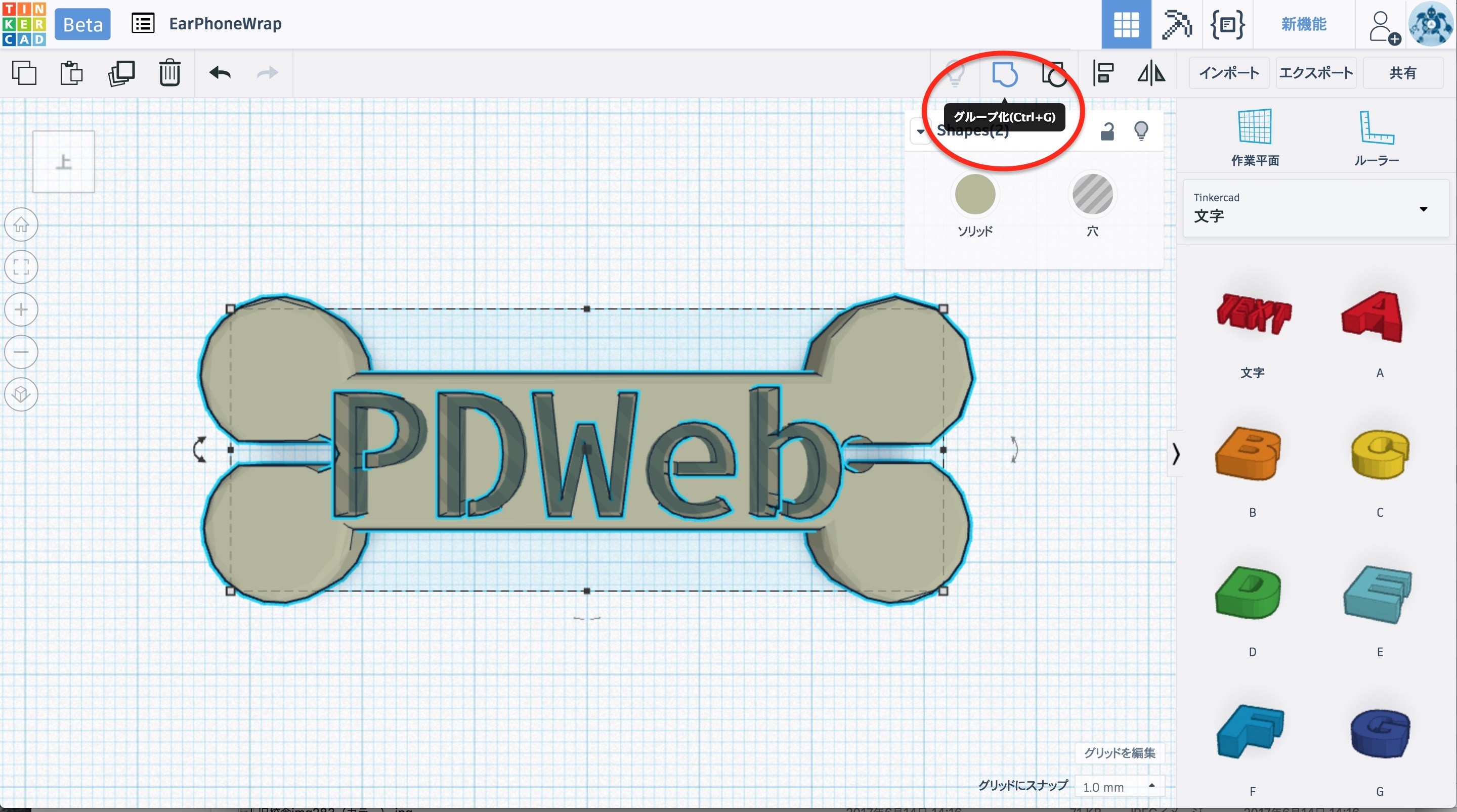The width and height of the screenshot is (1457, 812).
Task: Select the ソリッド color swatch
Action: [x=974, y=195]
